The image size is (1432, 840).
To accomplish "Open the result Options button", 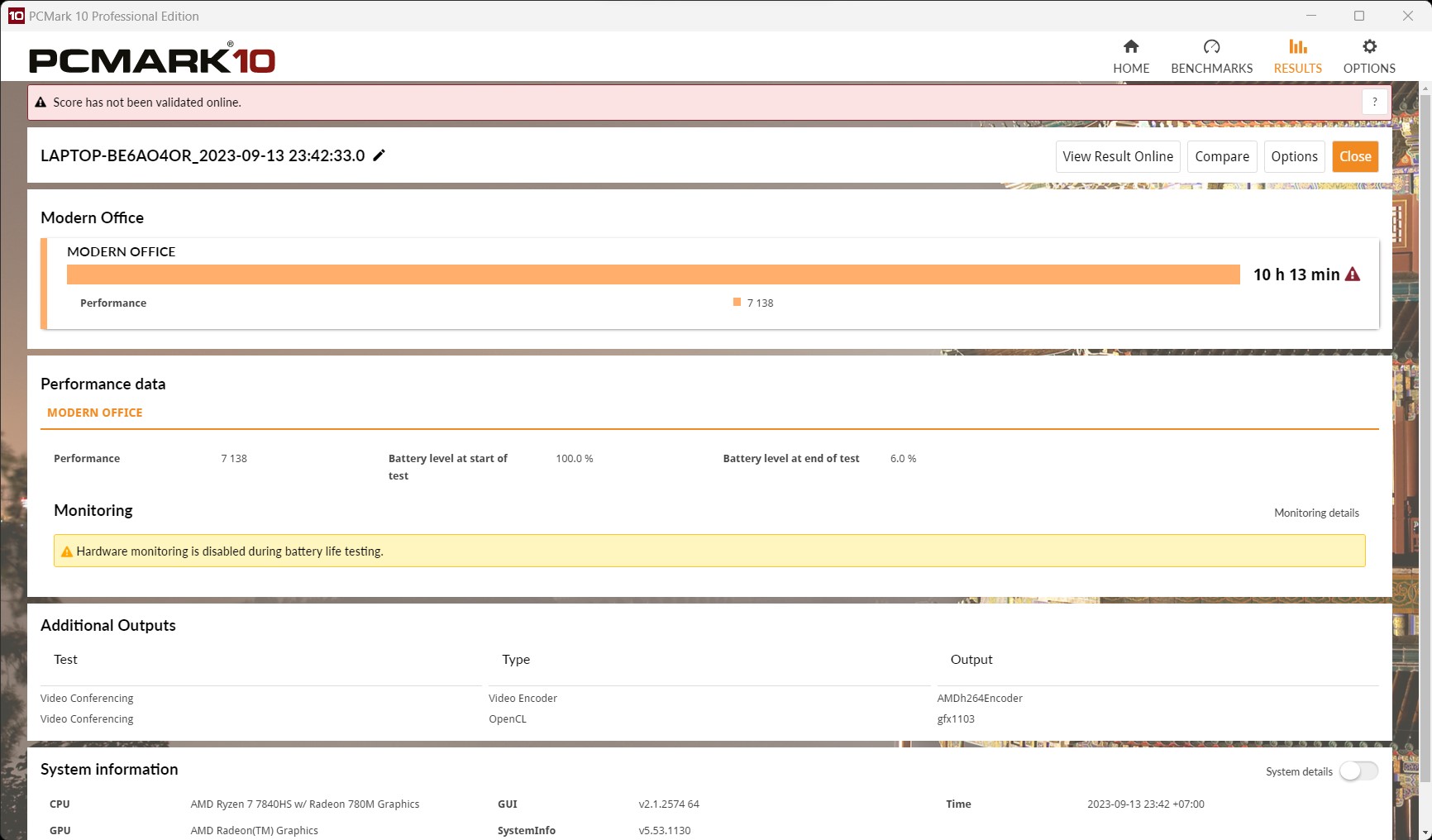I will click(x=1294, y=156).
